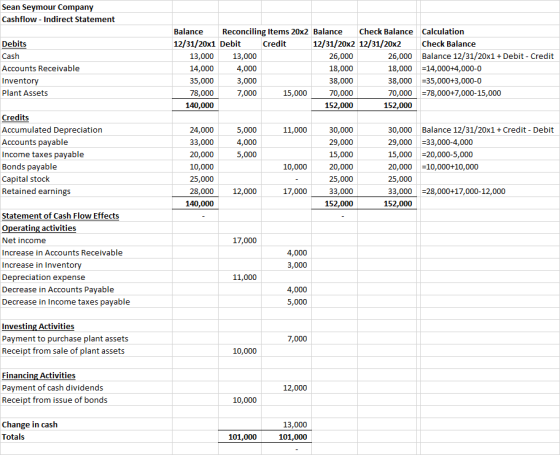Select the 'Debits' header cell

(x=14, y=44)
